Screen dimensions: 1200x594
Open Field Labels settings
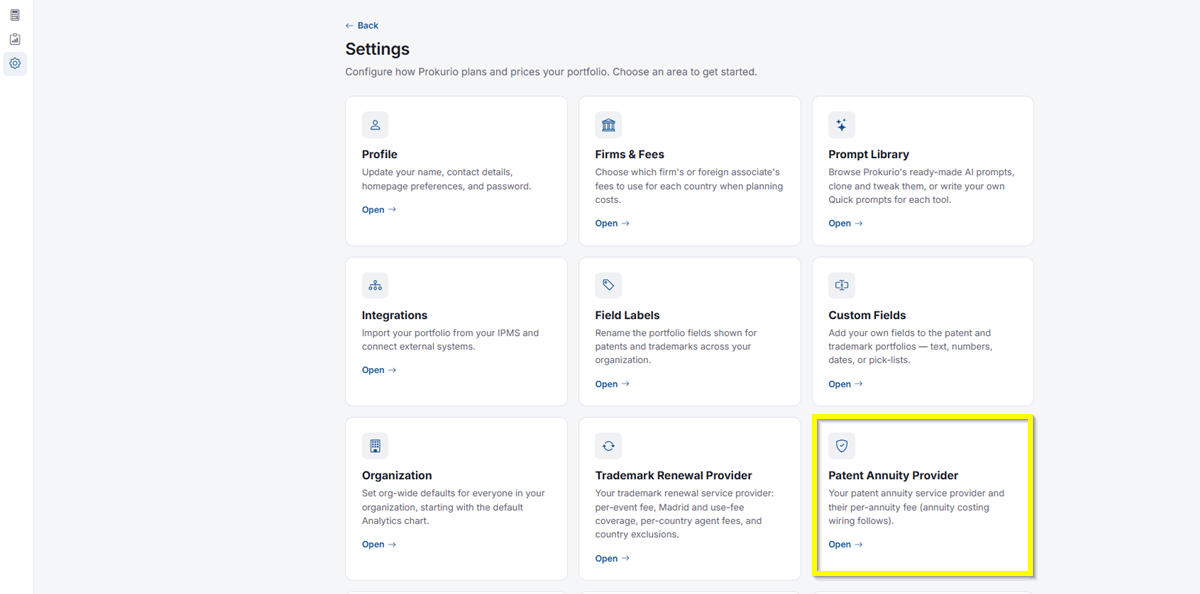612,384
